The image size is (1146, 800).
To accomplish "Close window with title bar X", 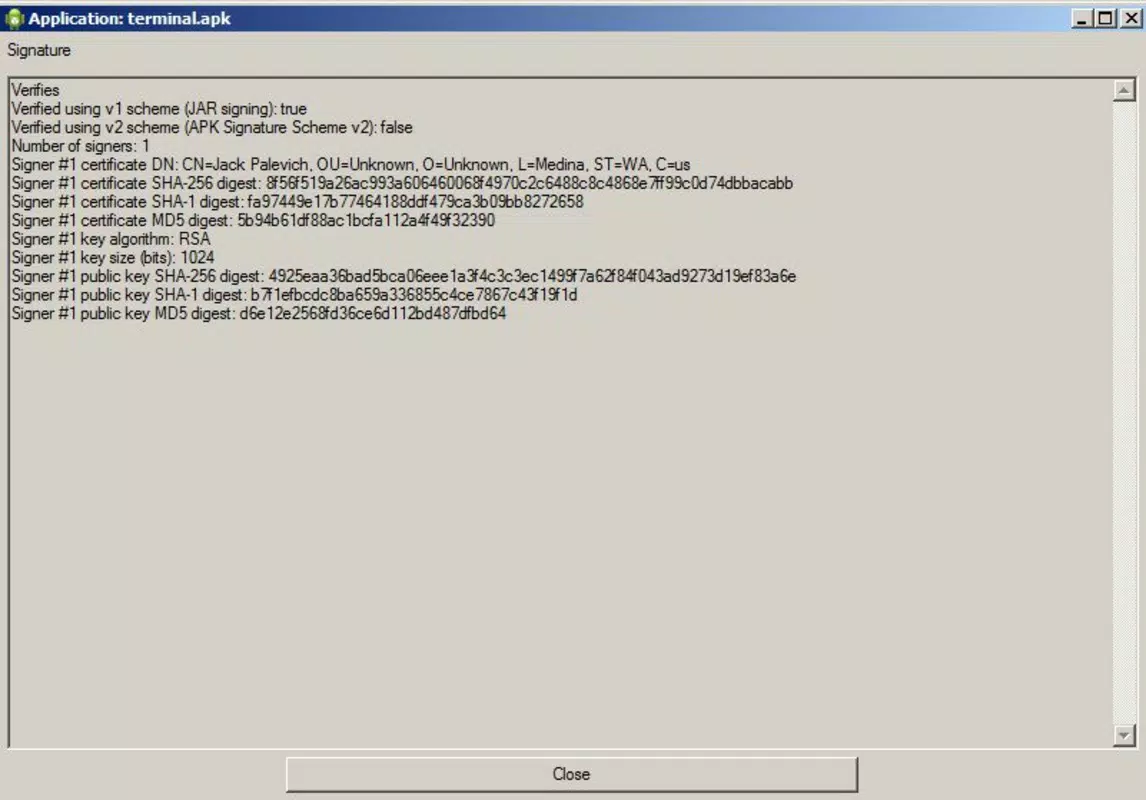I will 1131,18.
